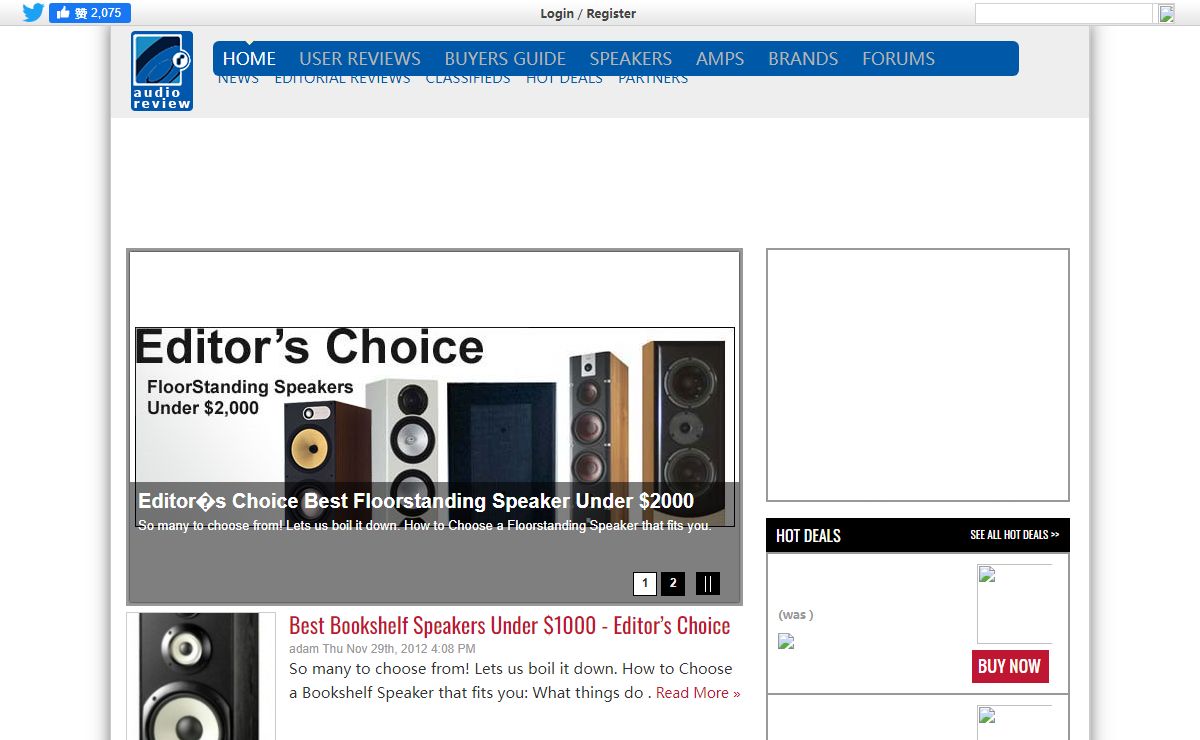Focus the search input field

click(1064, 13)
